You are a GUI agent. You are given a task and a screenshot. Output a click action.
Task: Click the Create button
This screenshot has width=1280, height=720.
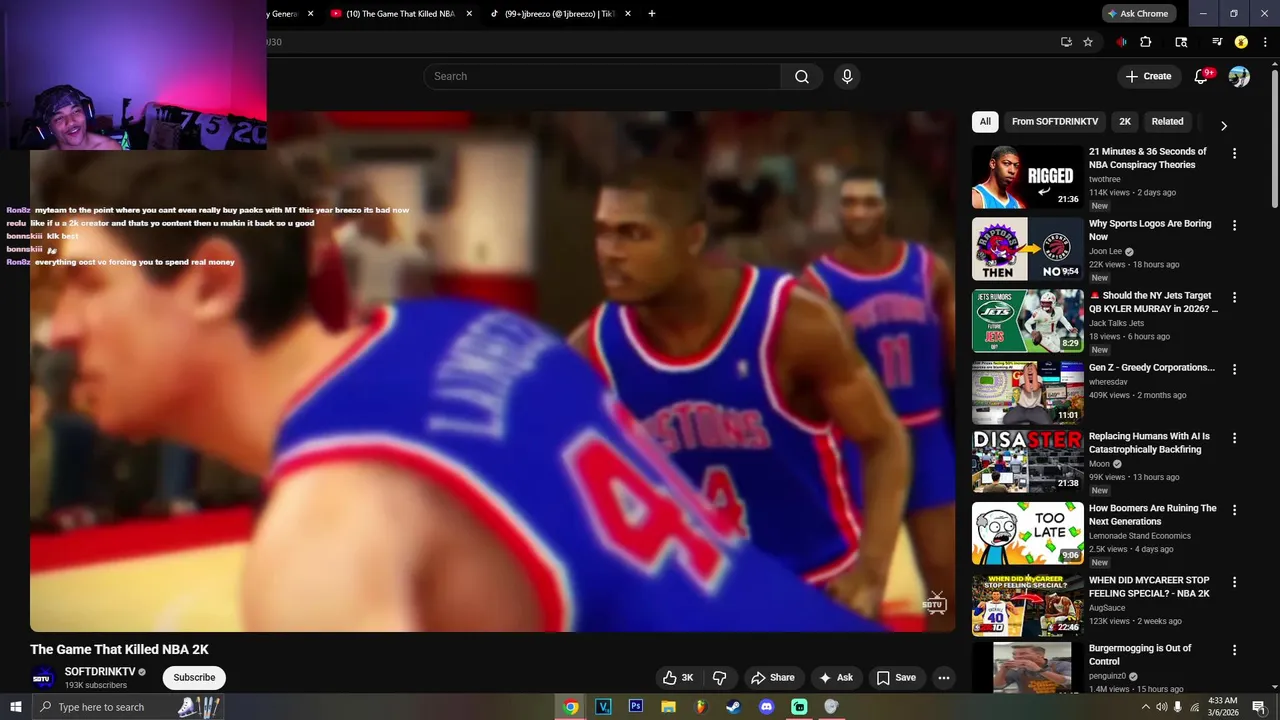pos(1148,77)
